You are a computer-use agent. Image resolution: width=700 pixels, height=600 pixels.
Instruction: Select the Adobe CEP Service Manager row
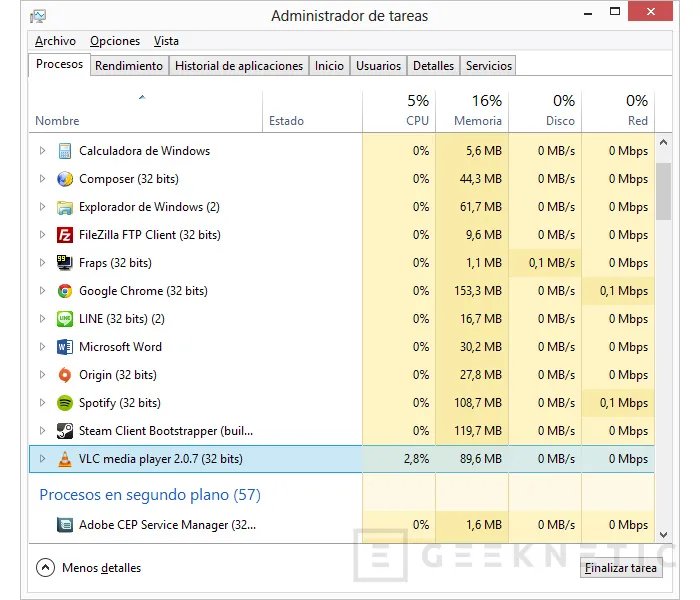click(342, 525)
